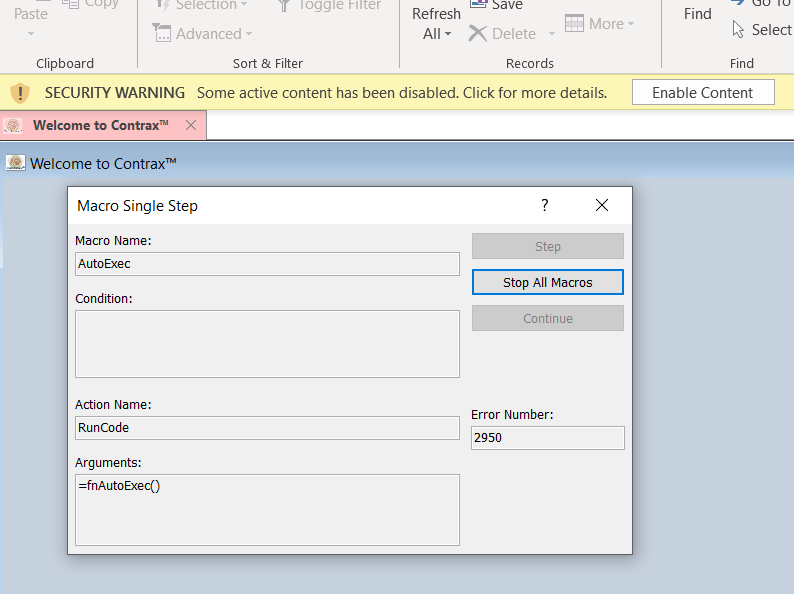Click the Arguments text box
The width and height of the screenshot is (794, 594).
tap(267, 509)
